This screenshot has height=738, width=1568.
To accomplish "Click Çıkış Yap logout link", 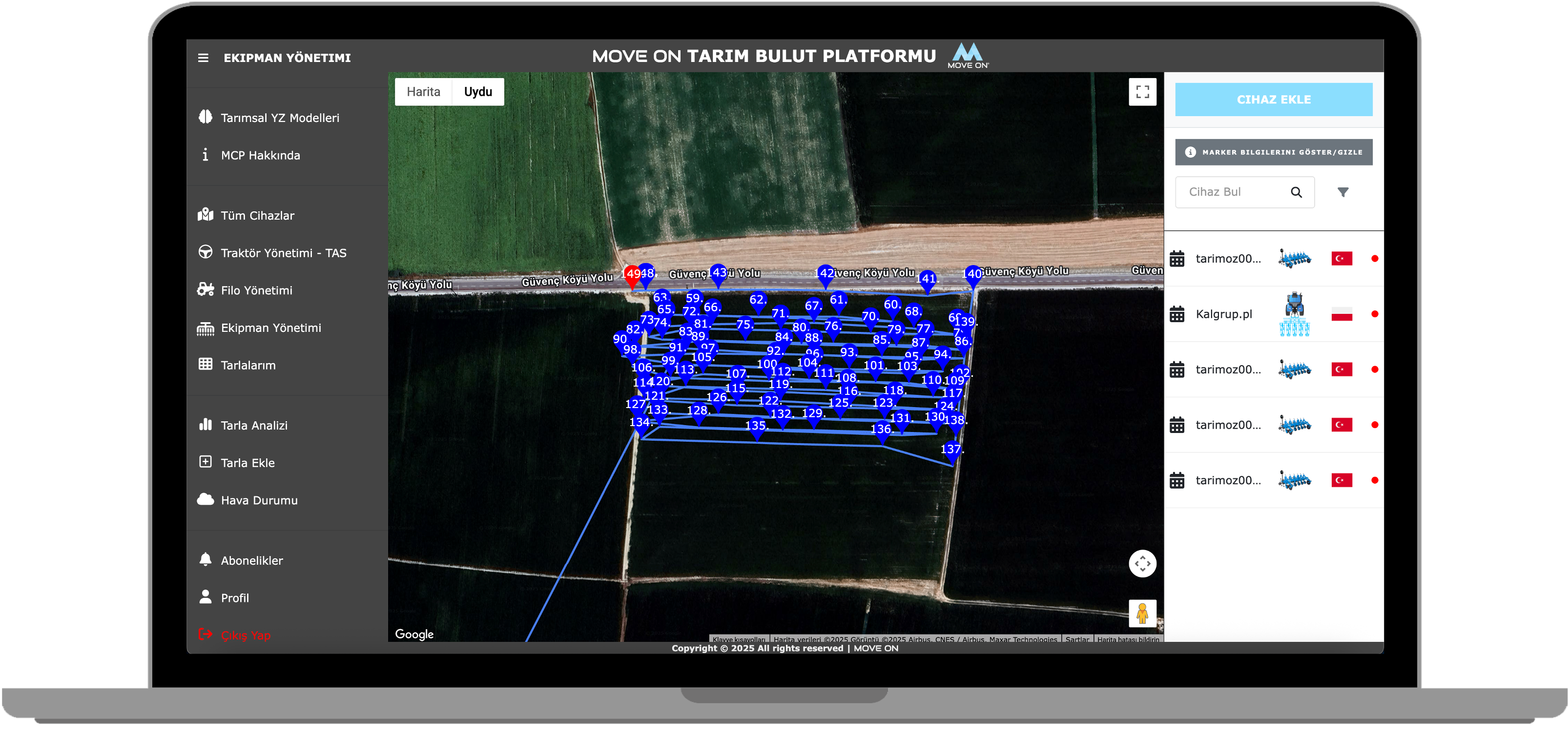I will [245, 635].
